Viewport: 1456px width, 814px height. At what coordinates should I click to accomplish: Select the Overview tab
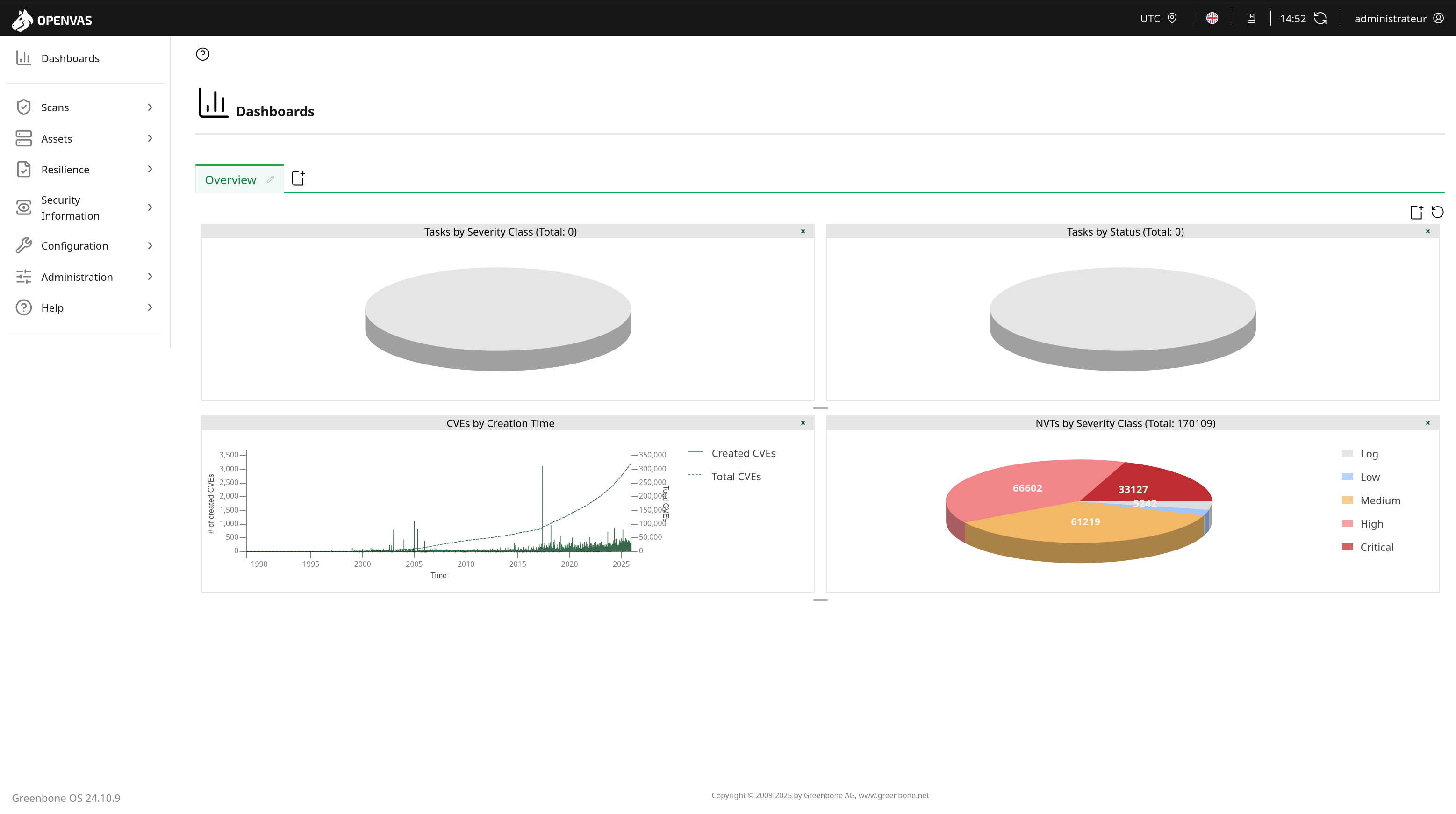coord(230,179)
